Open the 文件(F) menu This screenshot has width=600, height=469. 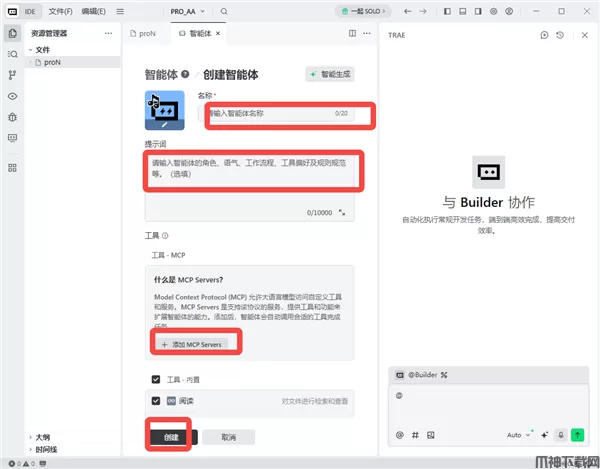(x=60, y=11)
